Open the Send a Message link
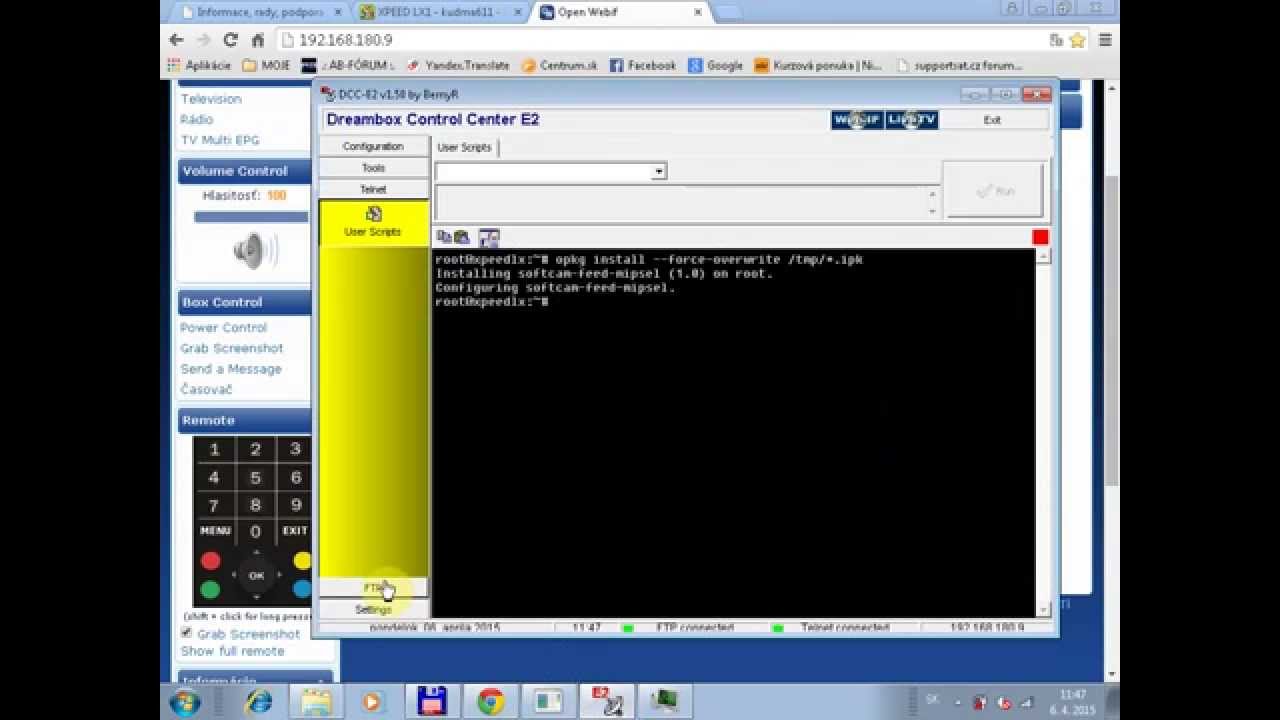Screen dimensions: 1280x720 pos(231,369)
